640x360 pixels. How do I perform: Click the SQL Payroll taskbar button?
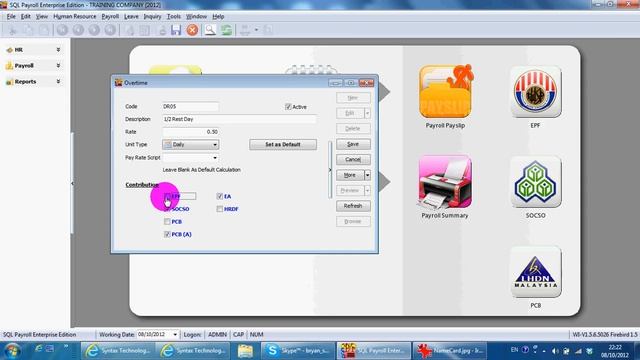373,351
